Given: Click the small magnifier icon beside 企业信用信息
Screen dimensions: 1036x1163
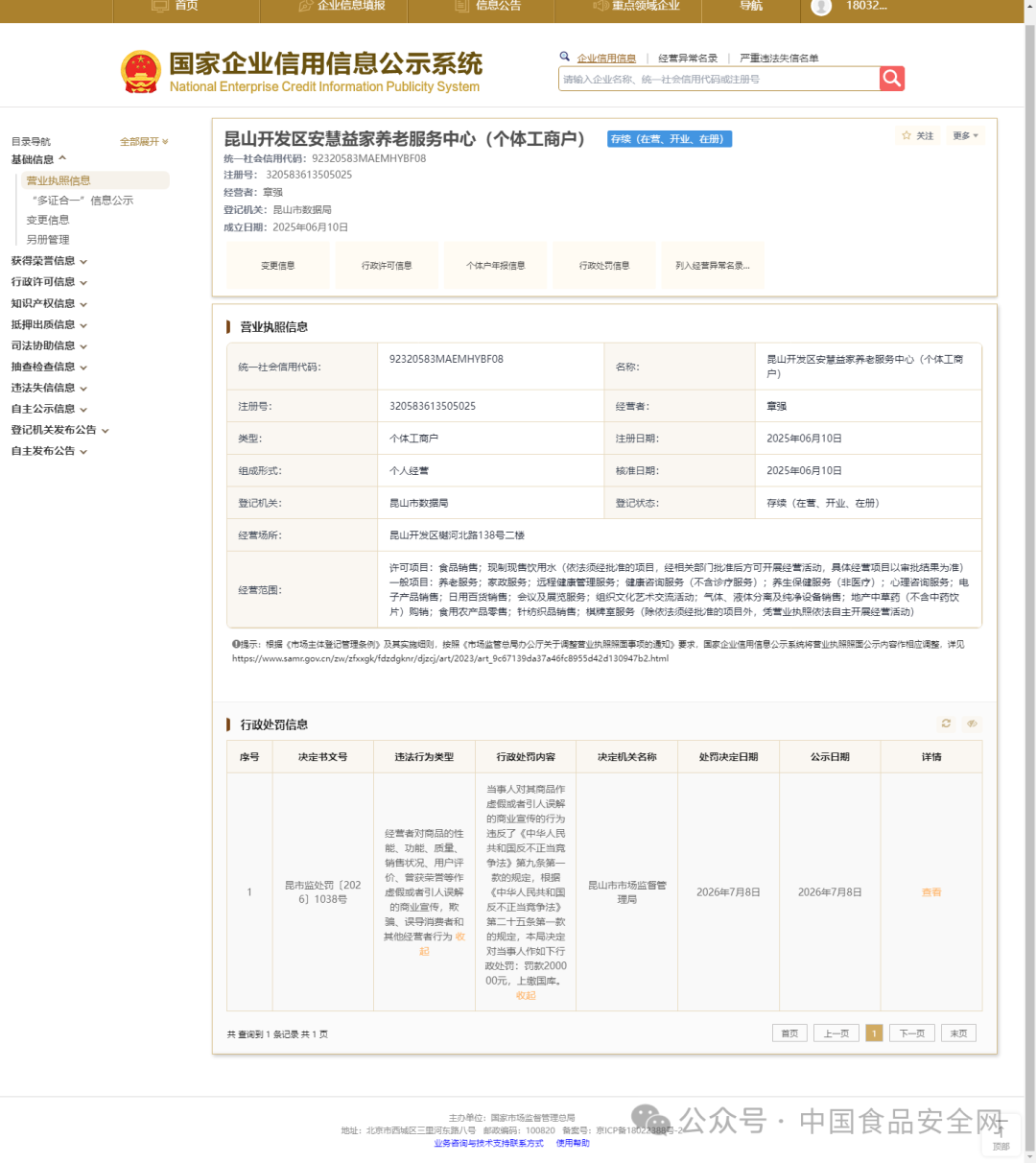Looking at the screenshot, I should pos(565,57).
